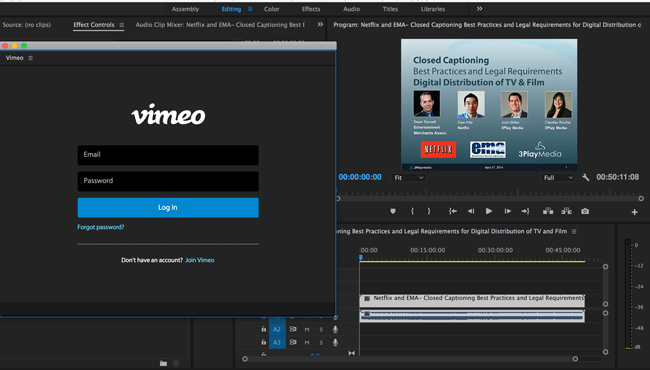650x370 pixels.
Task: Select the Editing workspace tab
Action: (231, 9)
